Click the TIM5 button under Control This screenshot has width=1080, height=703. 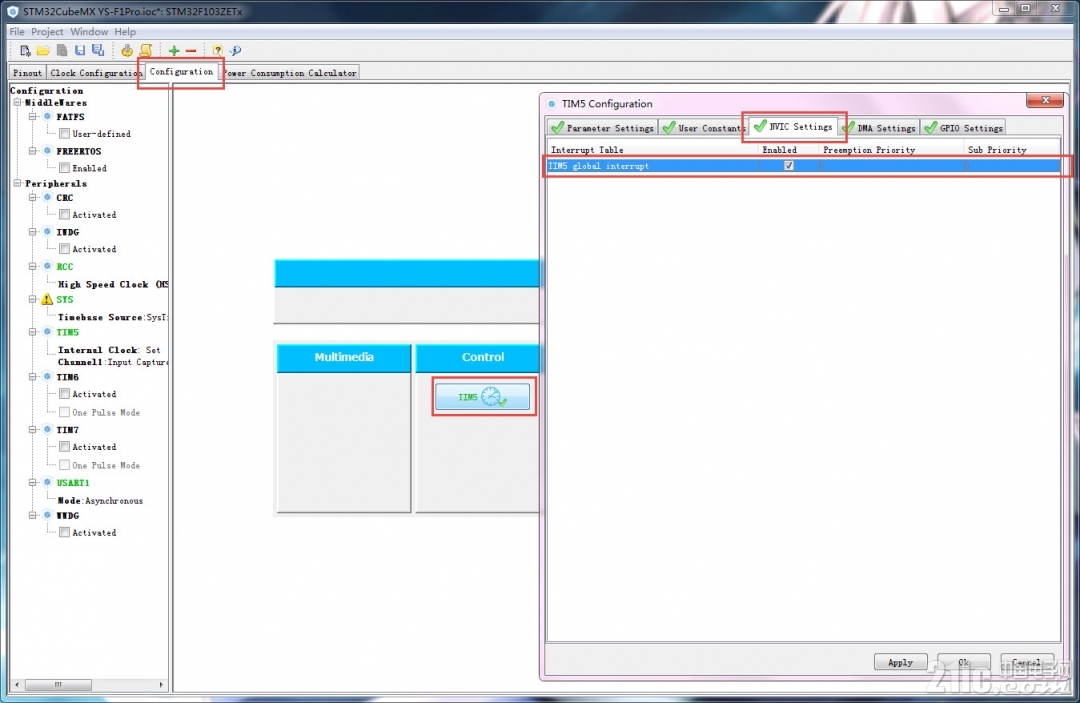point(482,397)
